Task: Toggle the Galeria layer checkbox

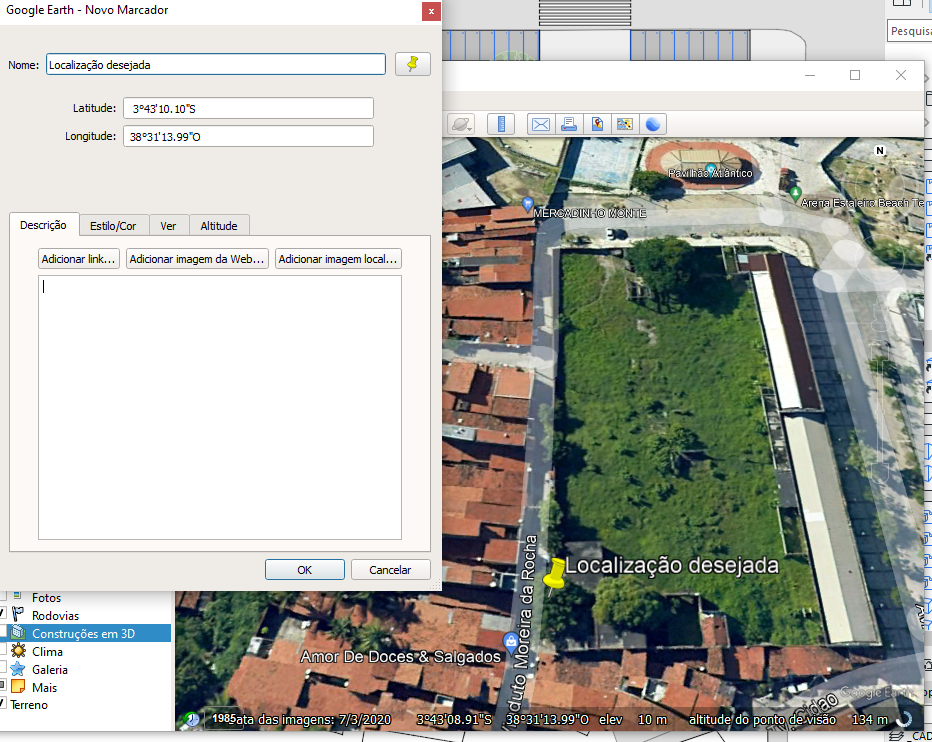Action: click(x=3, y=666)
